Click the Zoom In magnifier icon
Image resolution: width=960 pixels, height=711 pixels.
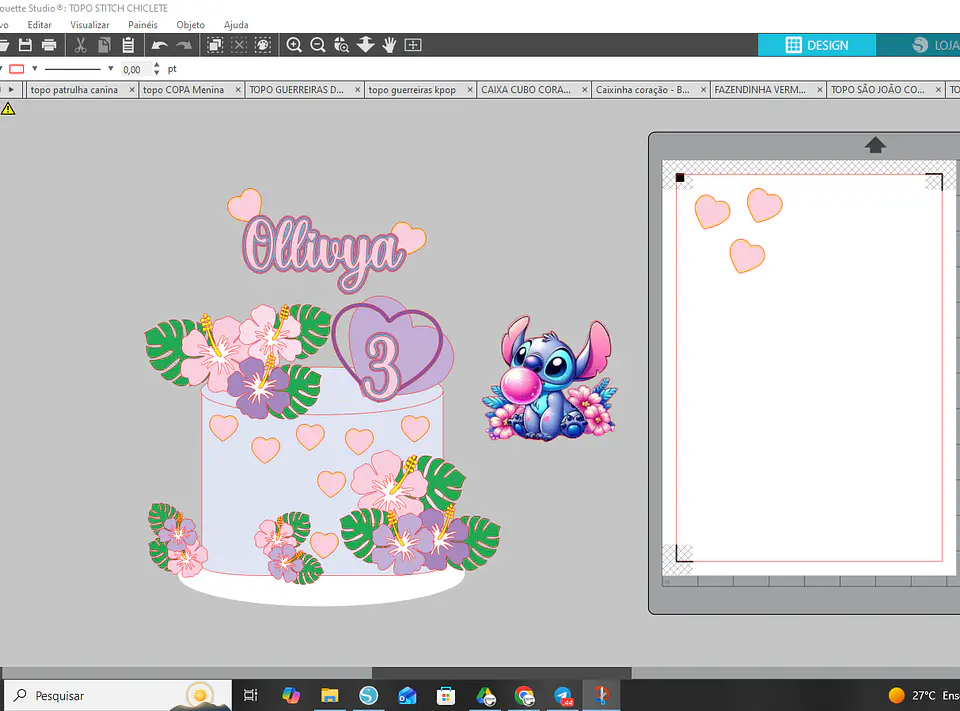click(294, 45)
